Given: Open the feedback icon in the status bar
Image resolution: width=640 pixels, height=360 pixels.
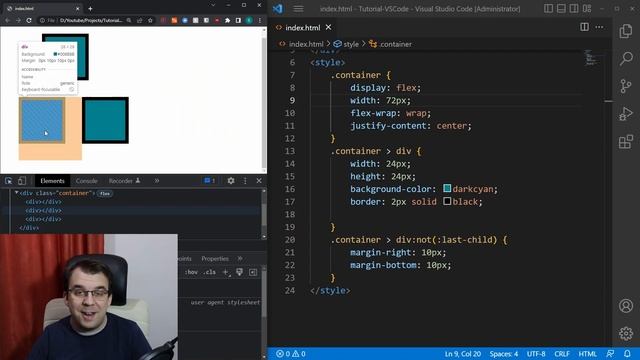Looking at the screenshot, I should (610, 354).
